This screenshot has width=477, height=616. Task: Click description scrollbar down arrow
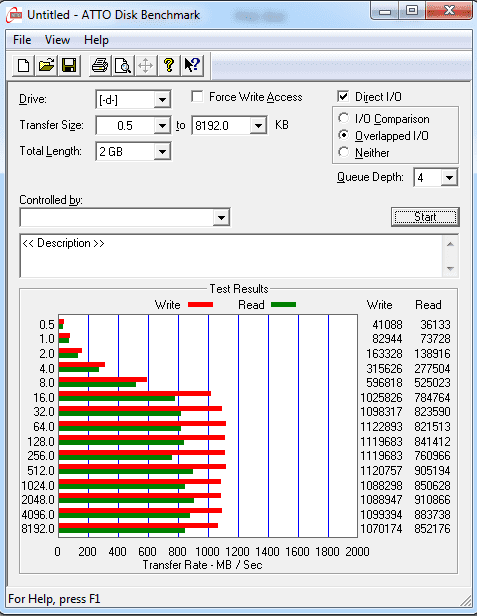tap(450, 269)
